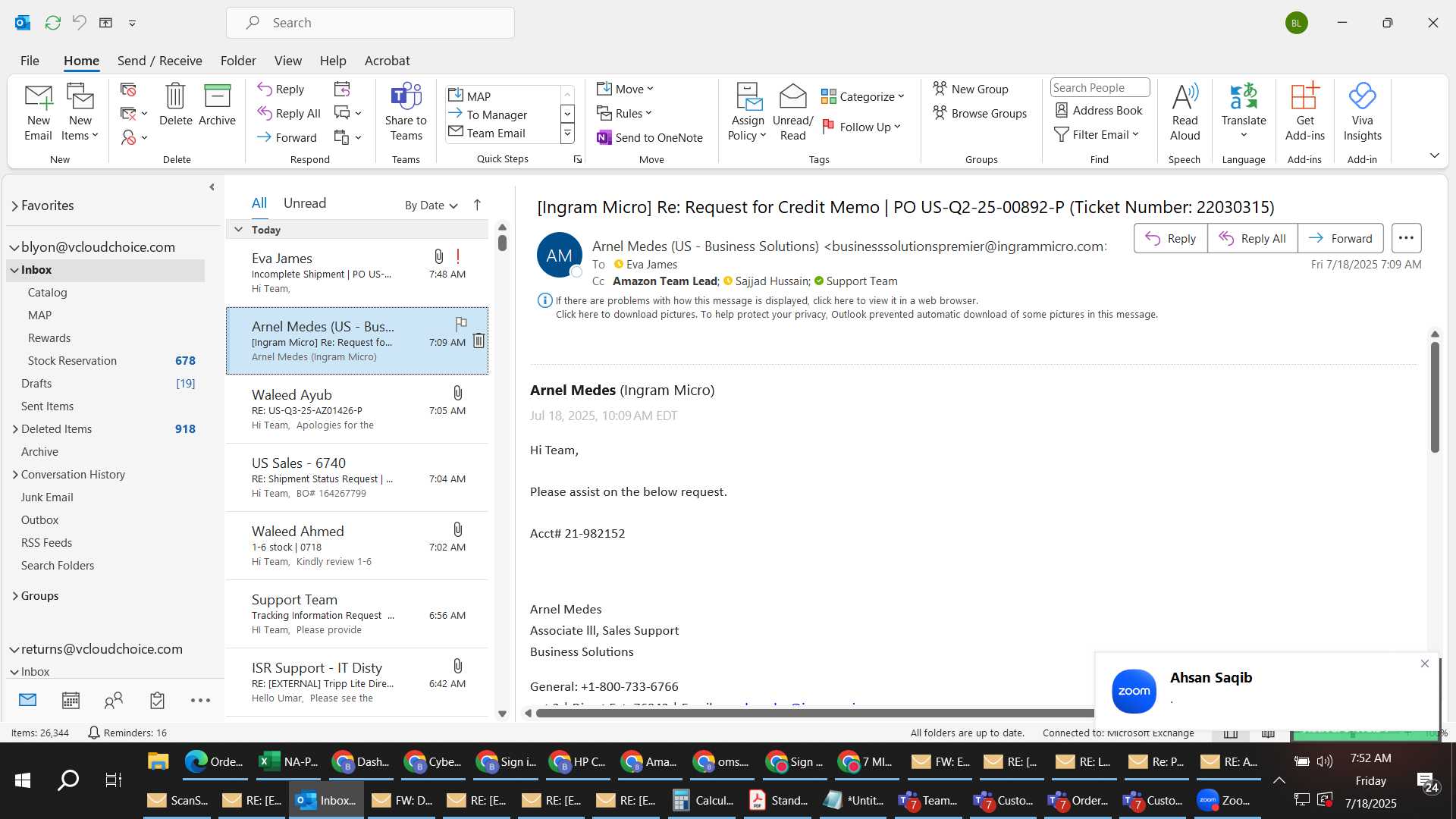Show All messages filter
1456x819 pixels.
tap(259, 203)
